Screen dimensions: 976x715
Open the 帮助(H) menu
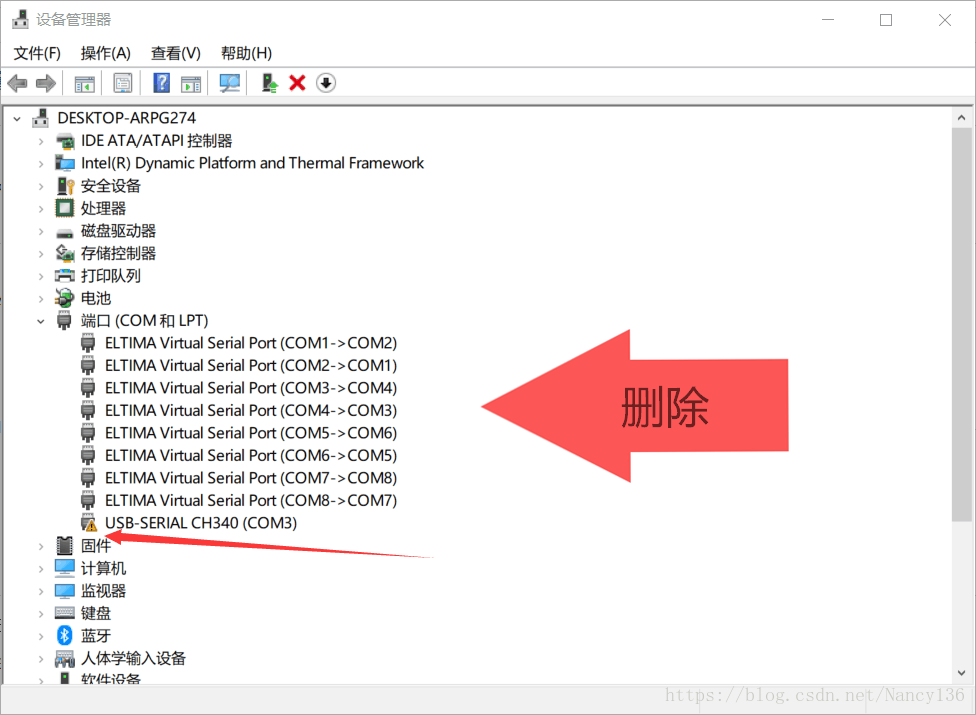tap(246, 54)
